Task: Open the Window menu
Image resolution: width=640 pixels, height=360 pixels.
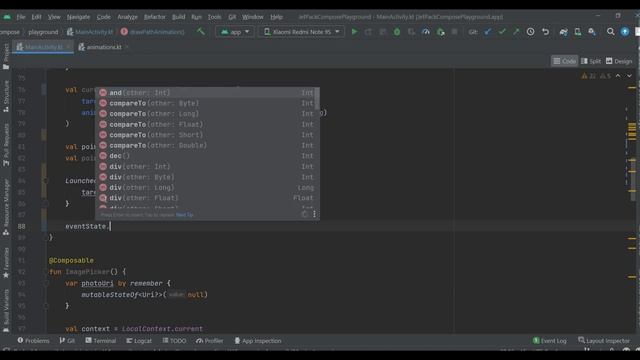Action: (253, 17)
